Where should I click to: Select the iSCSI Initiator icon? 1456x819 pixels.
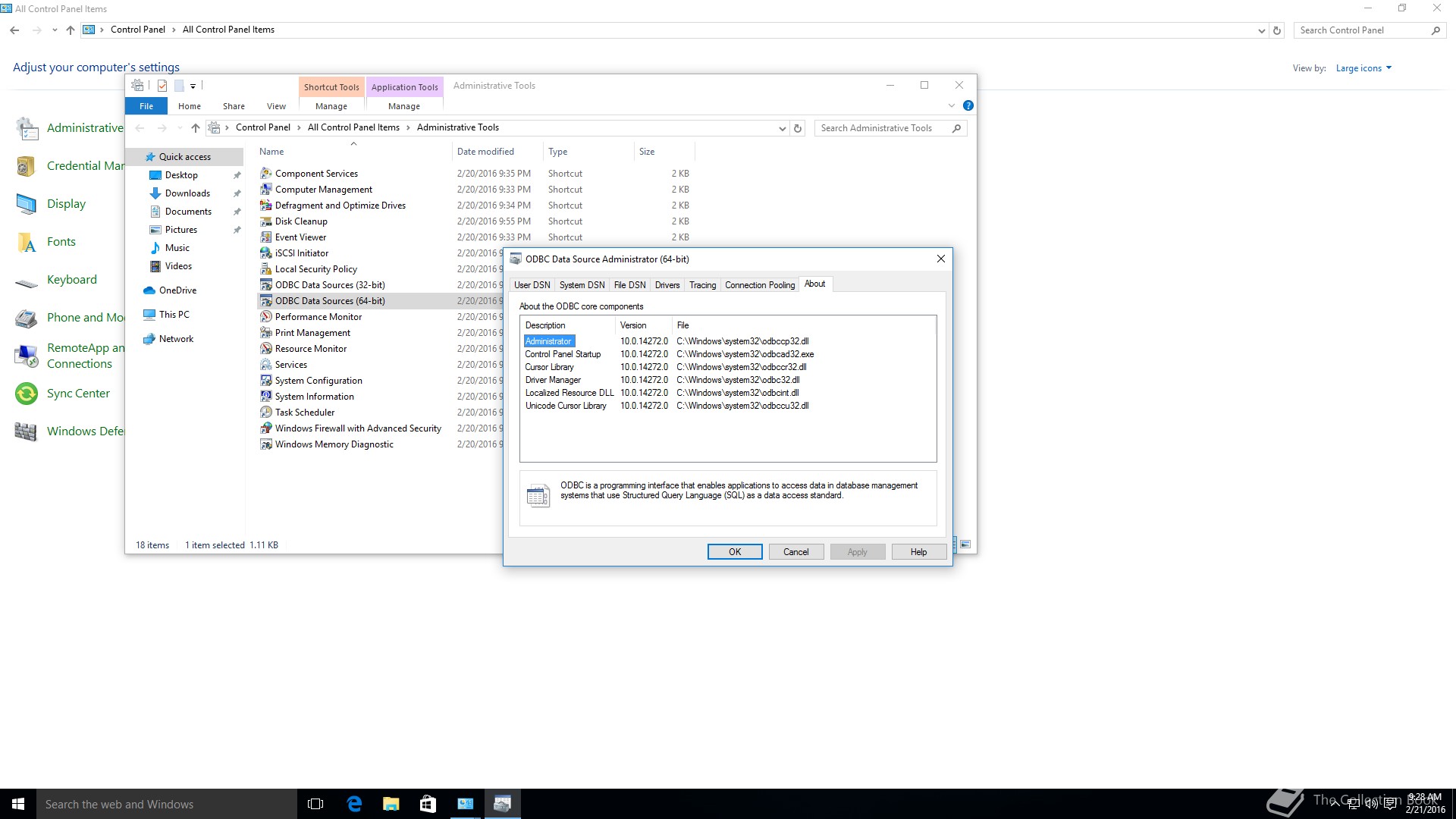click(265, 253)
